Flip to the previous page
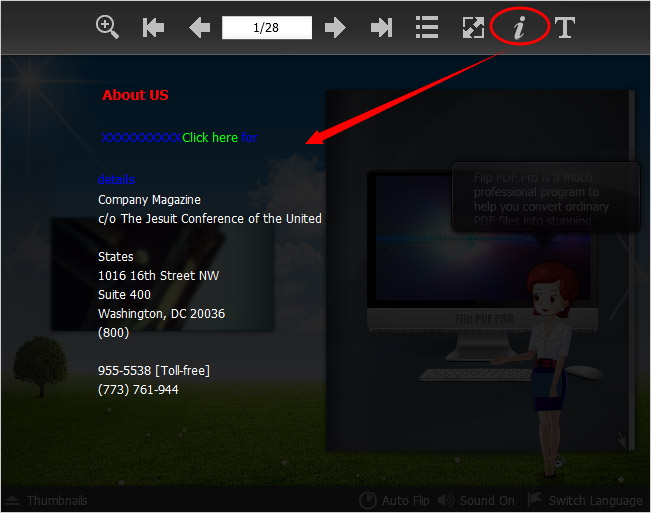Viewport: 651px width, 513px height. (x=199, y=28)
